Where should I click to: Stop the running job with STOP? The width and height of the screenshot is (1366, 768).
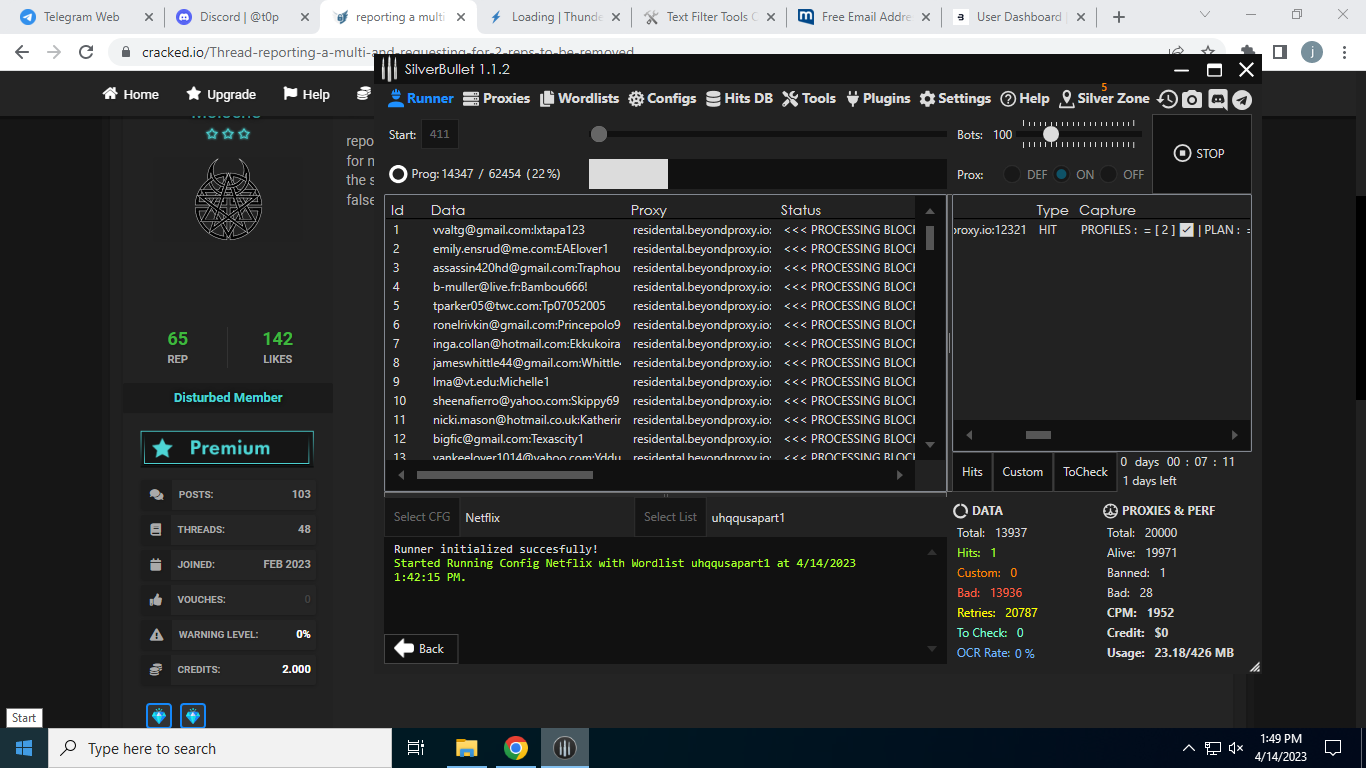1201,153
